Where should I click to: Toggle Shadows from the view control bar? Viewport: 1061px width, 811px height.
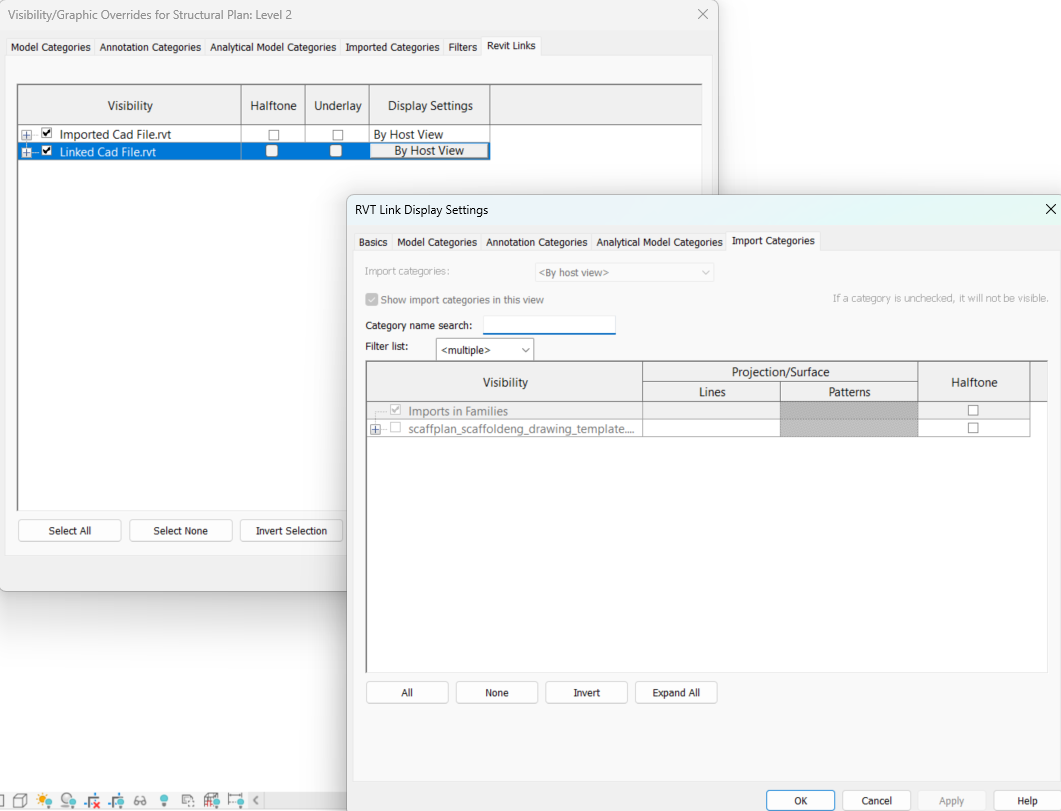point(67,800)
